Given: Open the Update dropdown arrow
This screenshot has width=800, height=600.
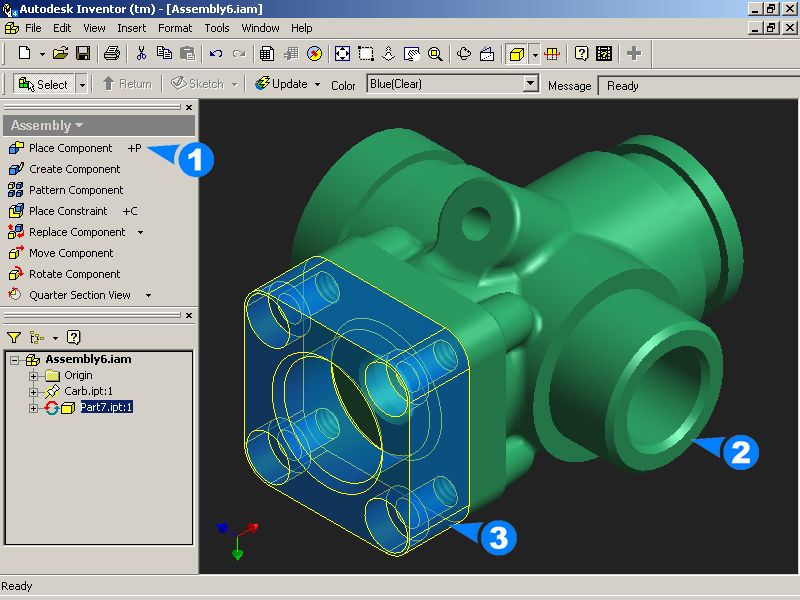Looking at the screenshot, I should [x=317, y=84].
